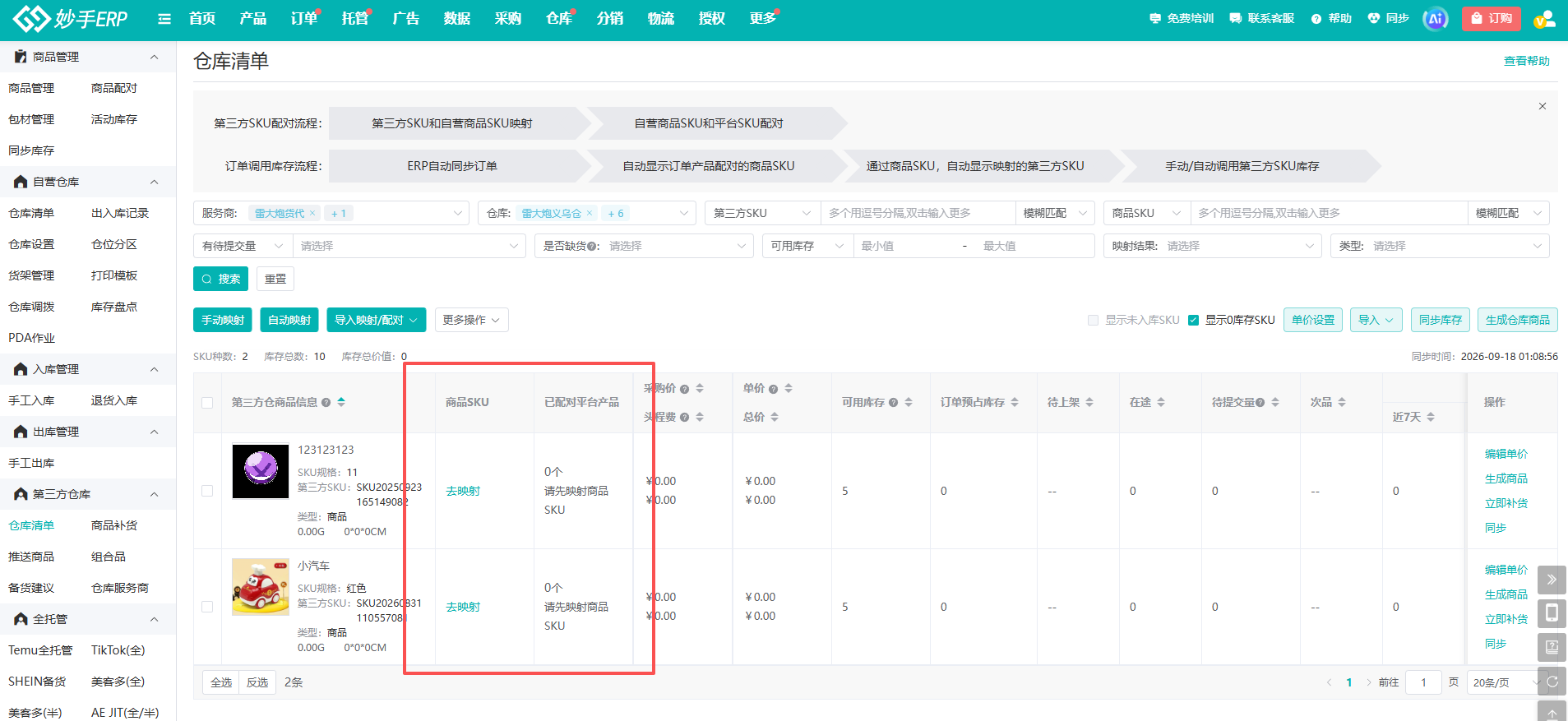The width and height of the screenshot is (1568, 721).
Task: Close the flow guide banner
Action: (x=1543, y=106)
